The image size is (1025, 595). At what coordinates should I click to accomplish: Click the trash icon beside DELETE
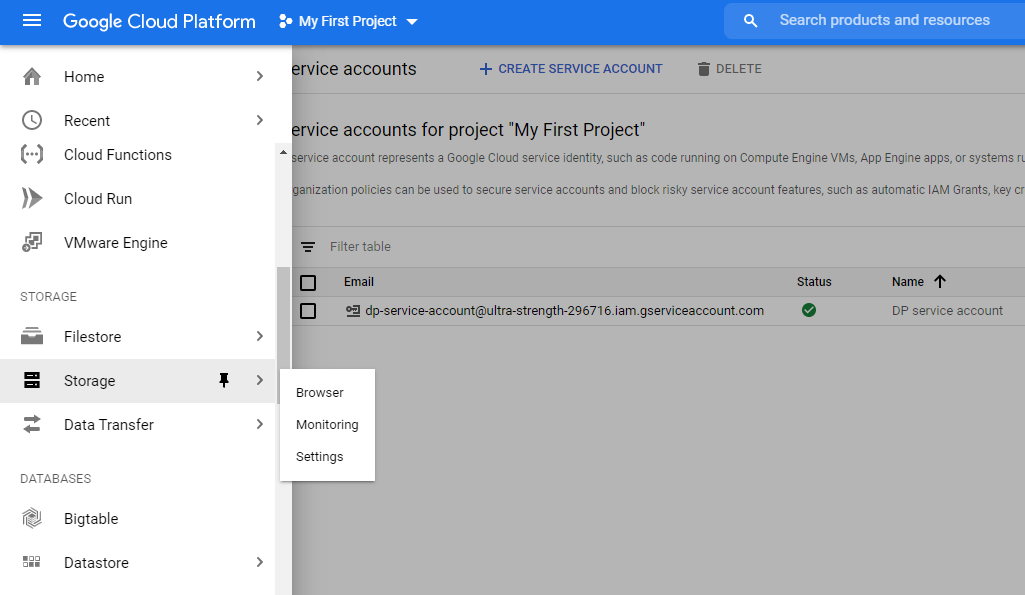pos(703,69)
